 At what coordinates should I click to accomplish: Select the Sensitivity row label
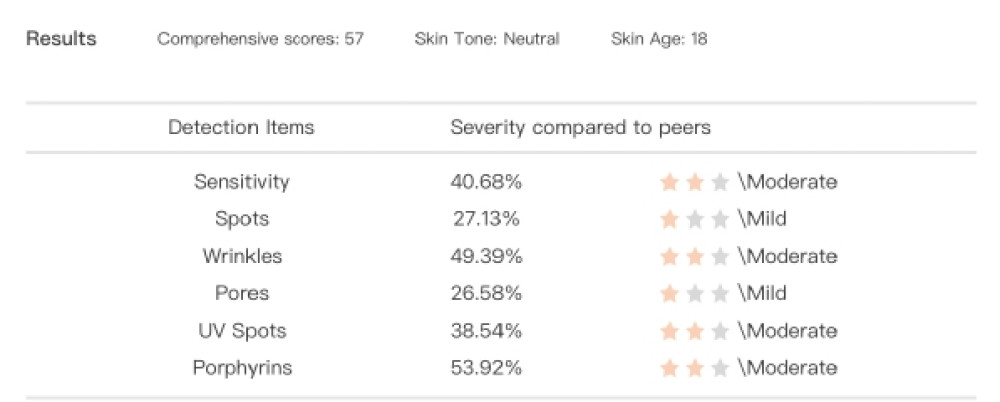[242, 182]
